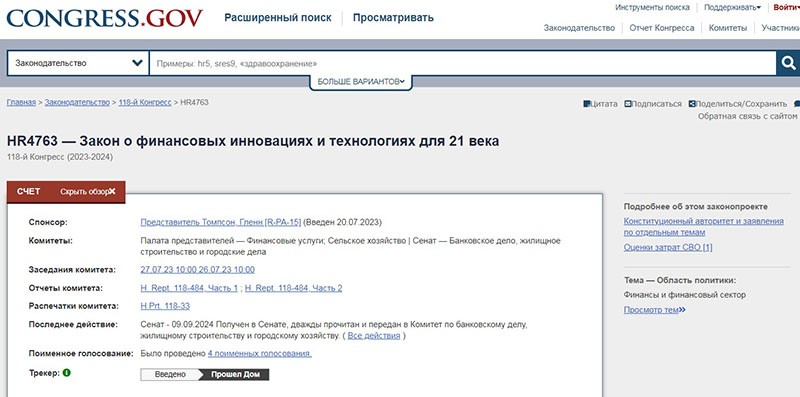Open Отчет Конгресса section

point(662,28)
